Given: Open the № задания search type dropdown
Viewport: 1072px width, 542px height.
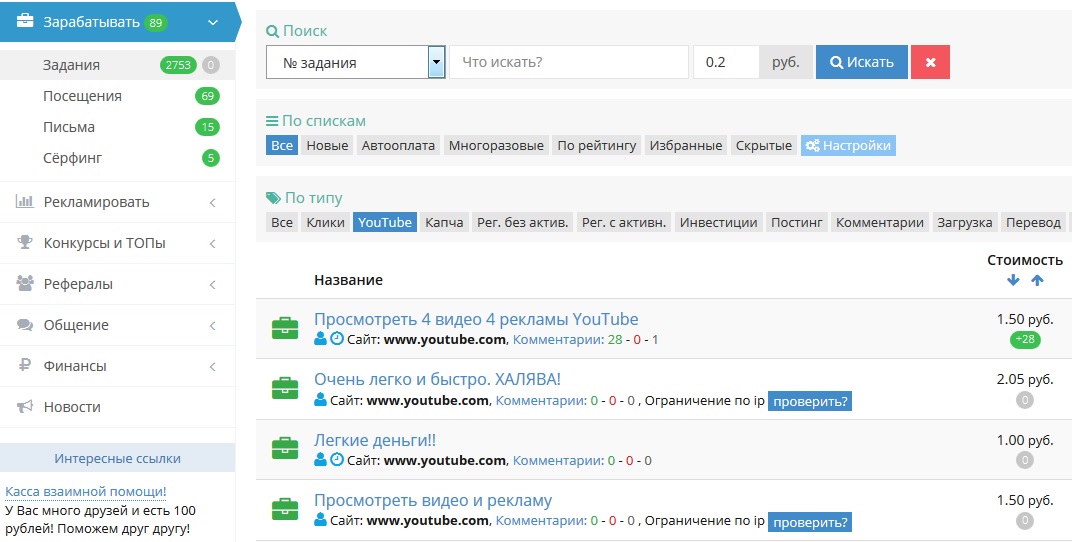Looking at the screenshot, I should click(x=356, y=62).
